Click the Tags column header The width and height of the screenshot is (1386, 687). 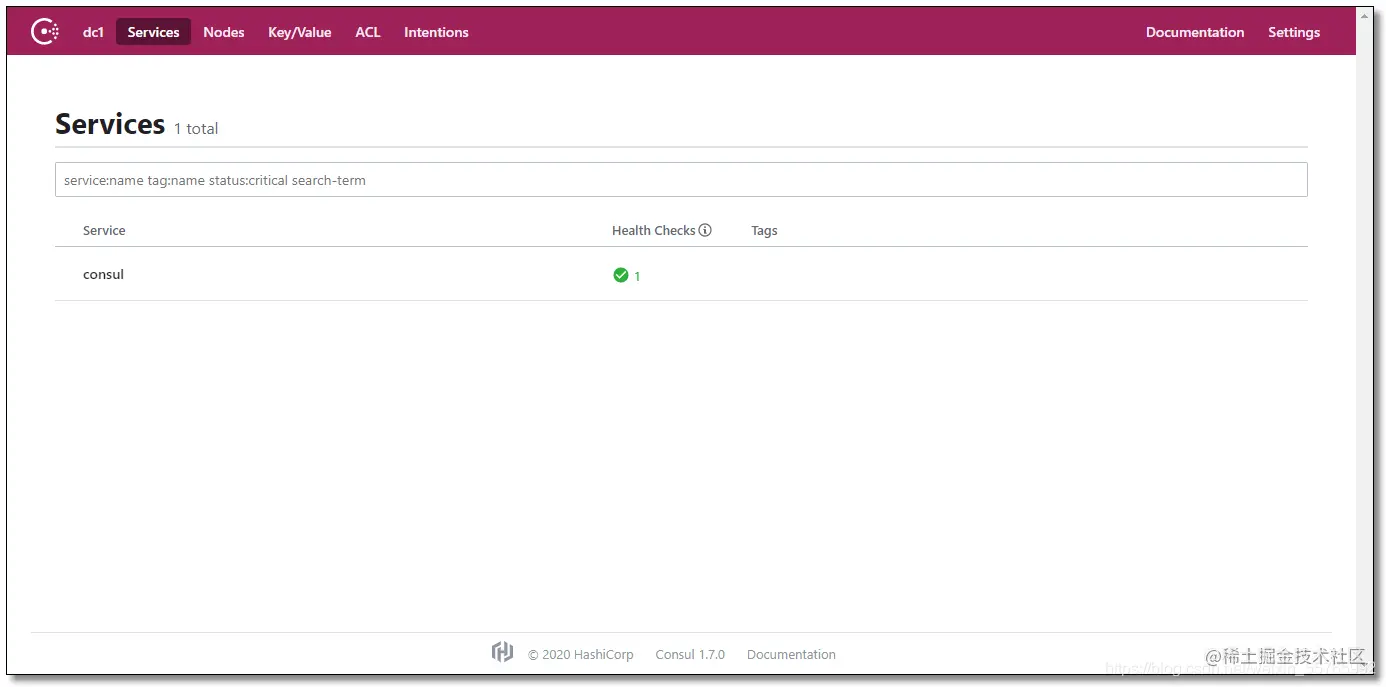764,230
